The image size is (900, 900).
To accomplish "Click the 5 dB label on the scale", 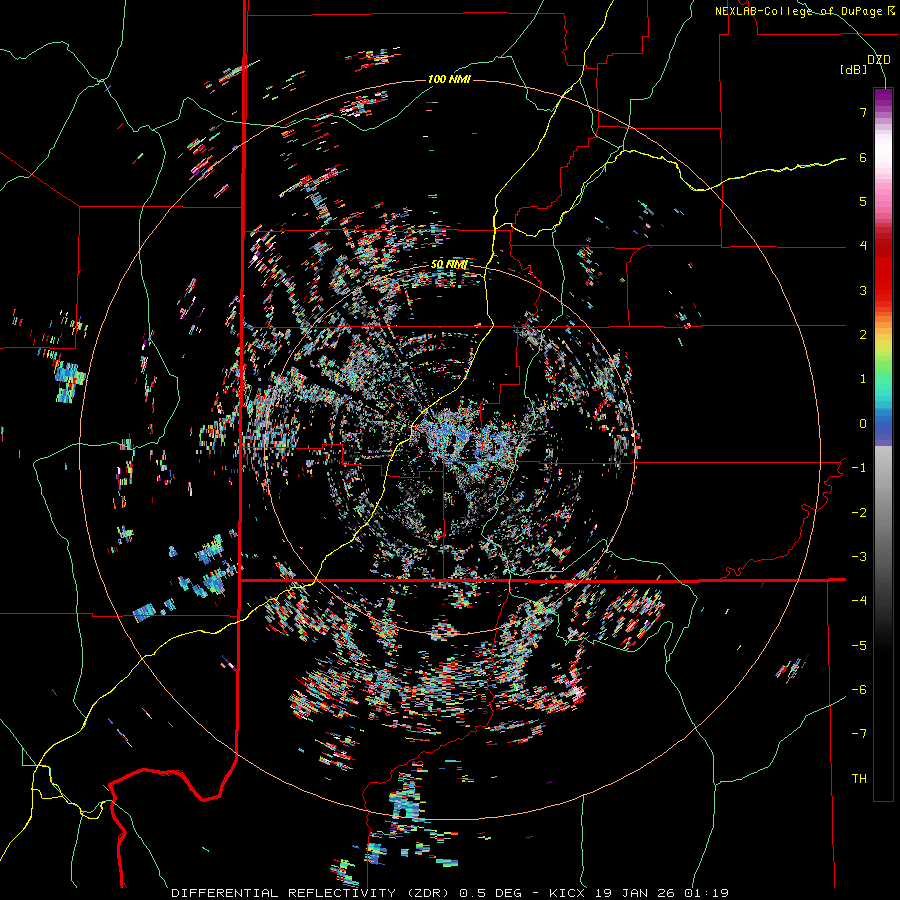I will (863, 201).
